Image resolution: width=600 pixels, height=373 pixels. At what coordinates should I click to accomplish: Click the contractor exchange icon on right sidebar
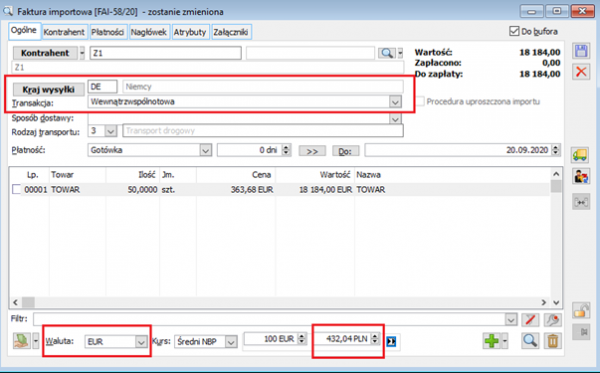[580, 176]
